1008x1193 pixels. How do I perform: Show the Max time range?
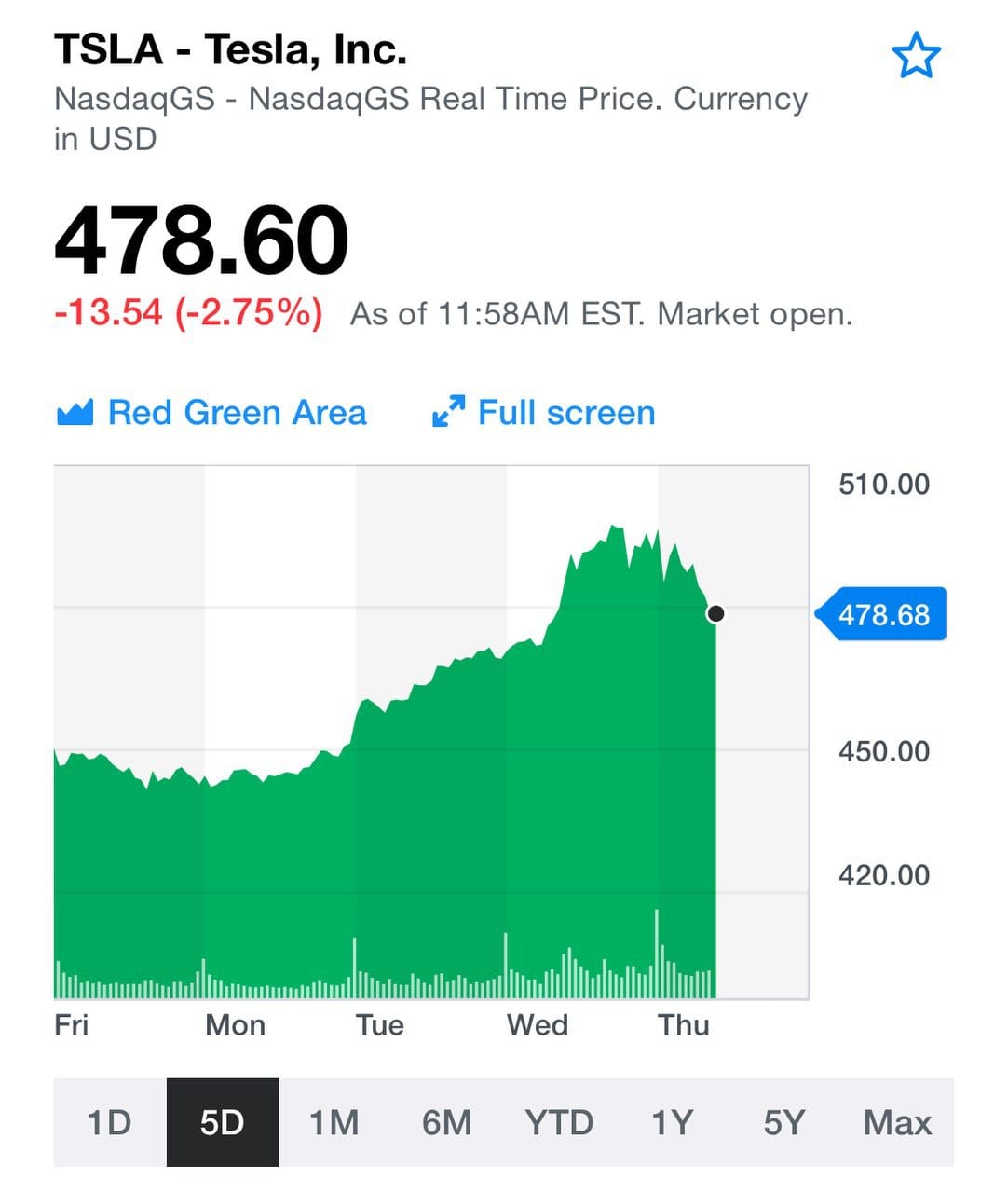(897, 1122)
